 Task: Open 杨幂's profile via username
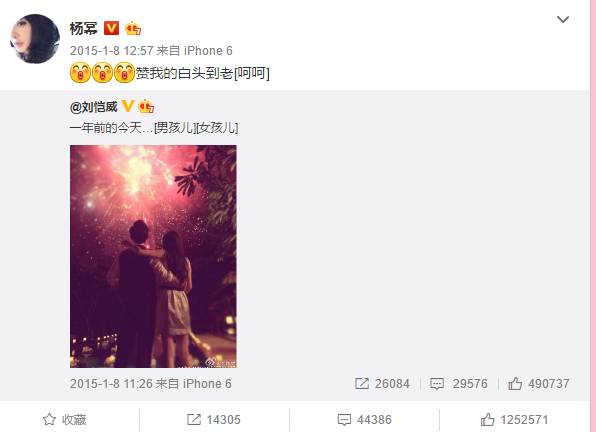(83, 28)
